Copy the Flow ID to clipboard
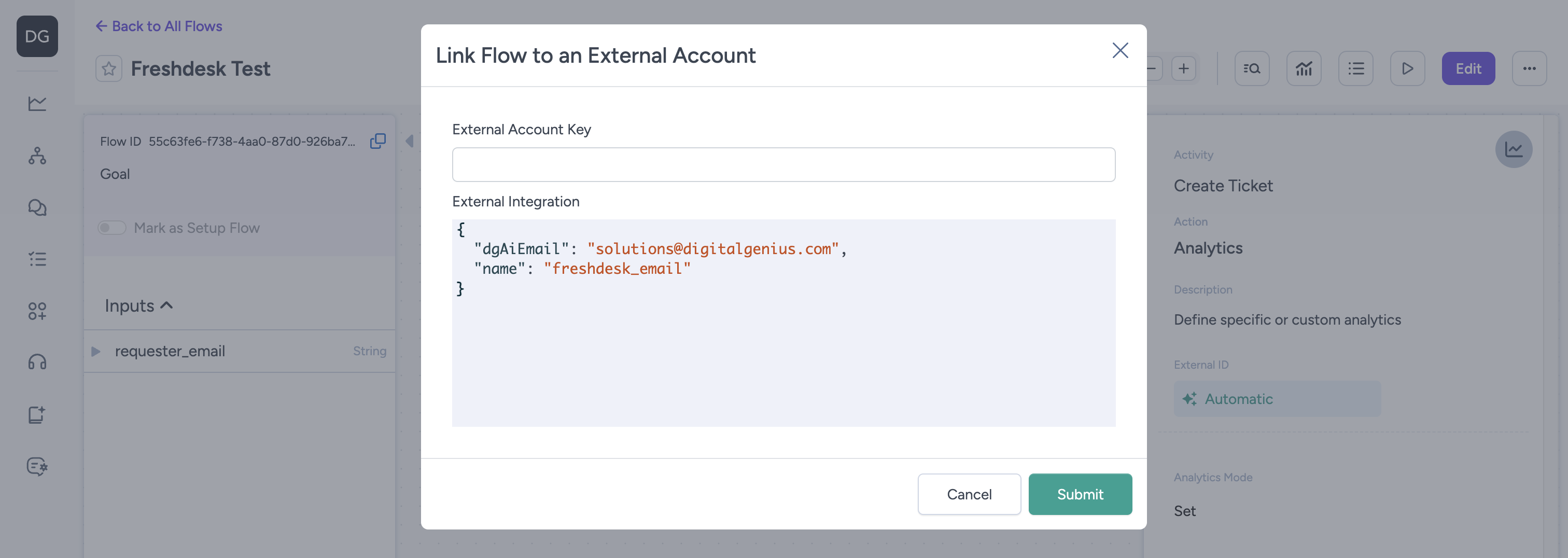 click(377, 141)
